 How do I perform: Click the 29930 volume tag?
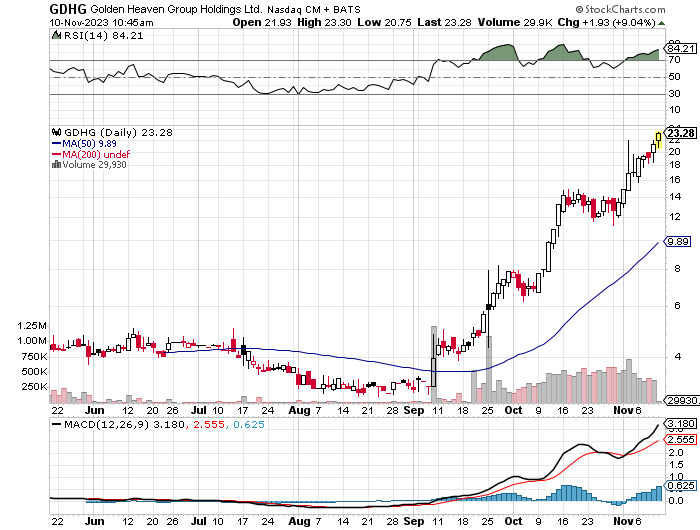pos(682,401)
